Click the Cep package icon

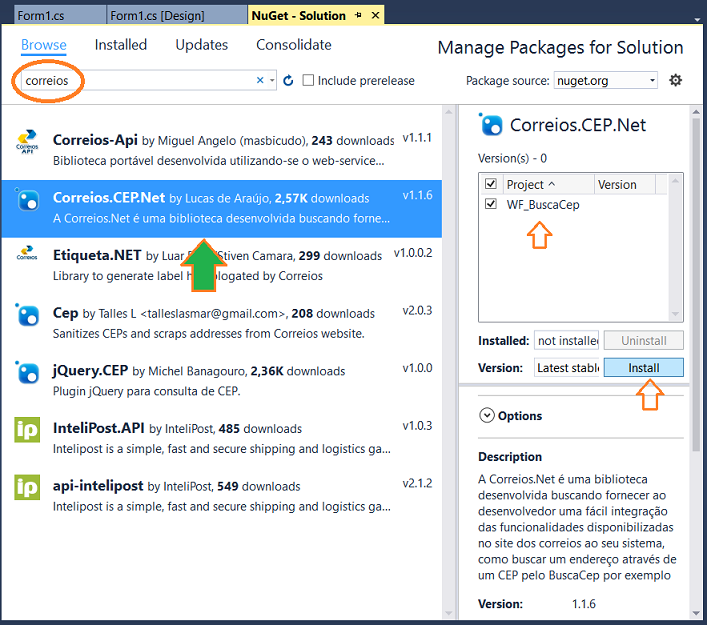27,314
